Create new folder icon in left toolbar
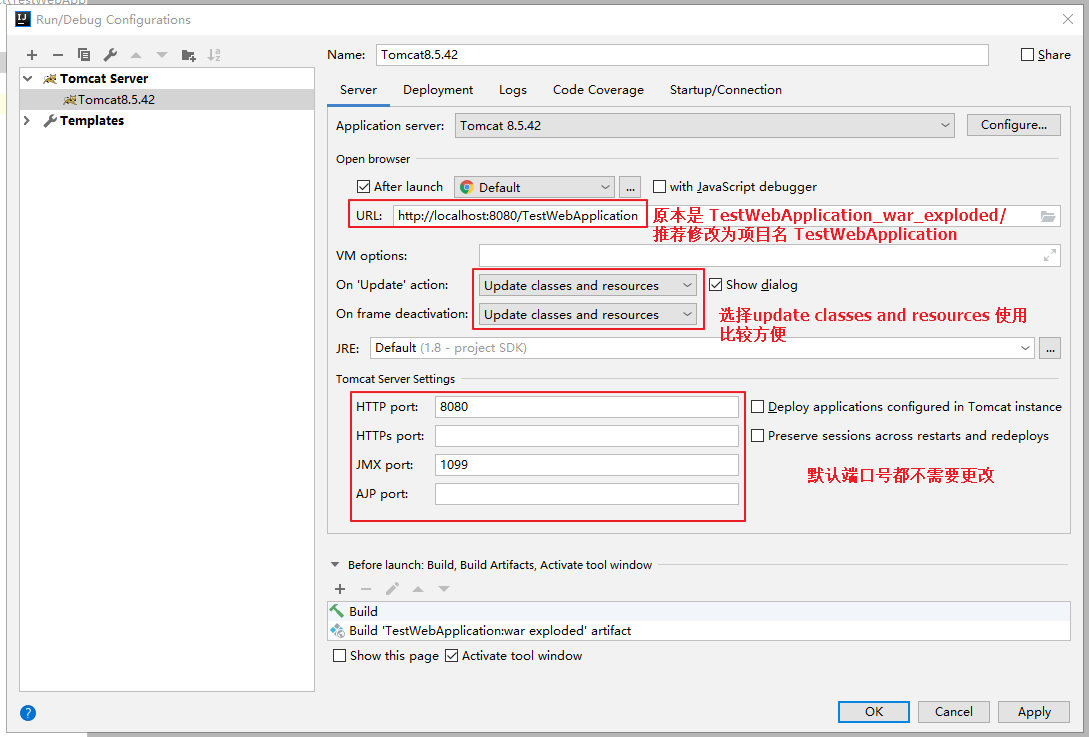This screenshot has width=1089, height=737. click(188, 55)
